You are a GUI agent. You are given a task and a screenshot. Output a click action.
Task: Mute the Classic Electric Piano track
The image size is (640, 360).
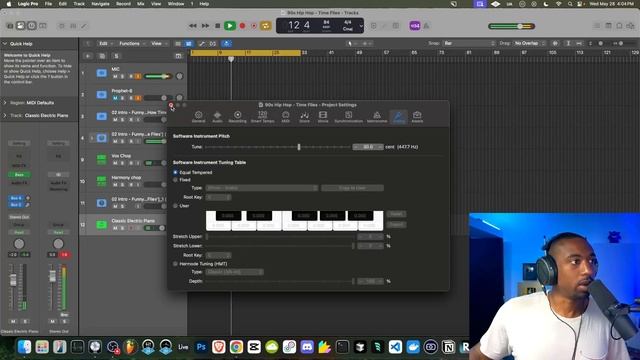pos(115,228)
